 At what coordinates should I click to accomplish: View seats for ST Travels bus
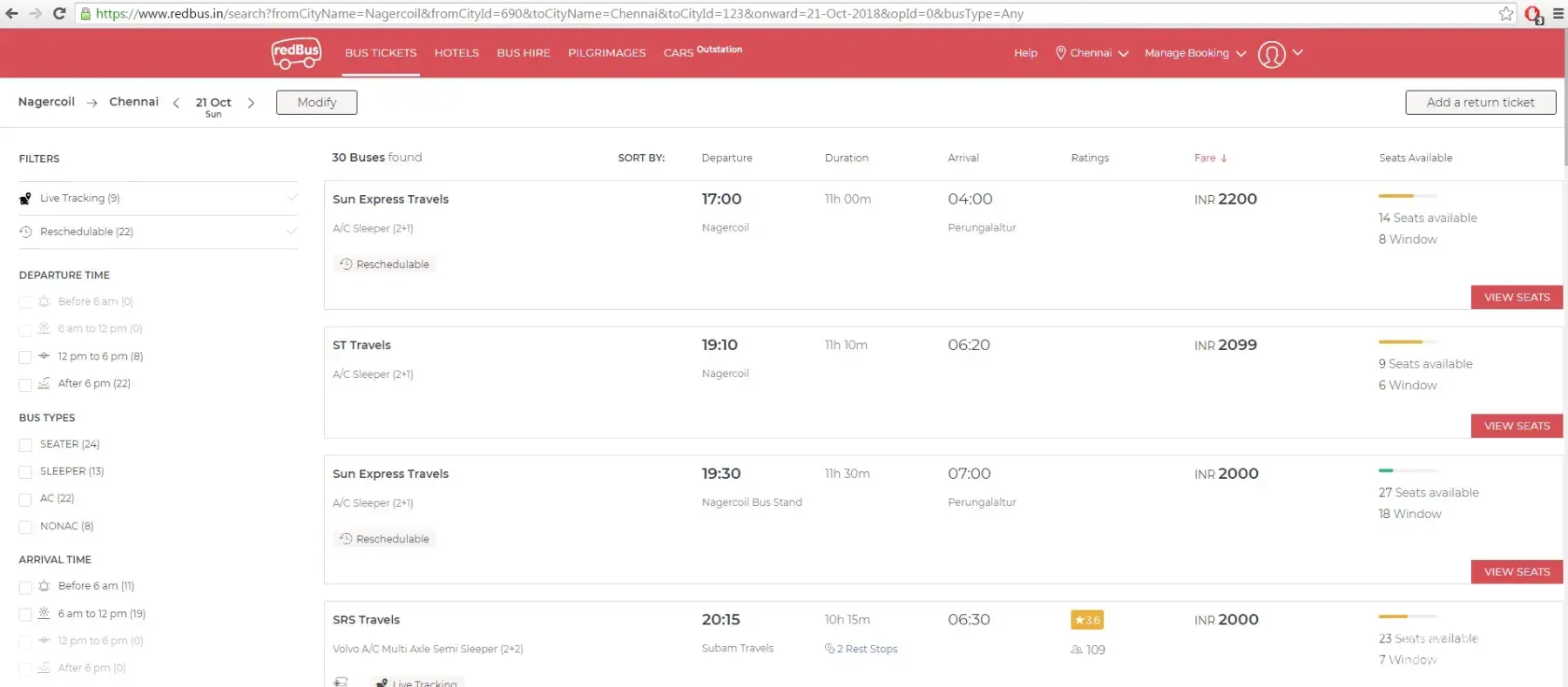(1516, 426)
